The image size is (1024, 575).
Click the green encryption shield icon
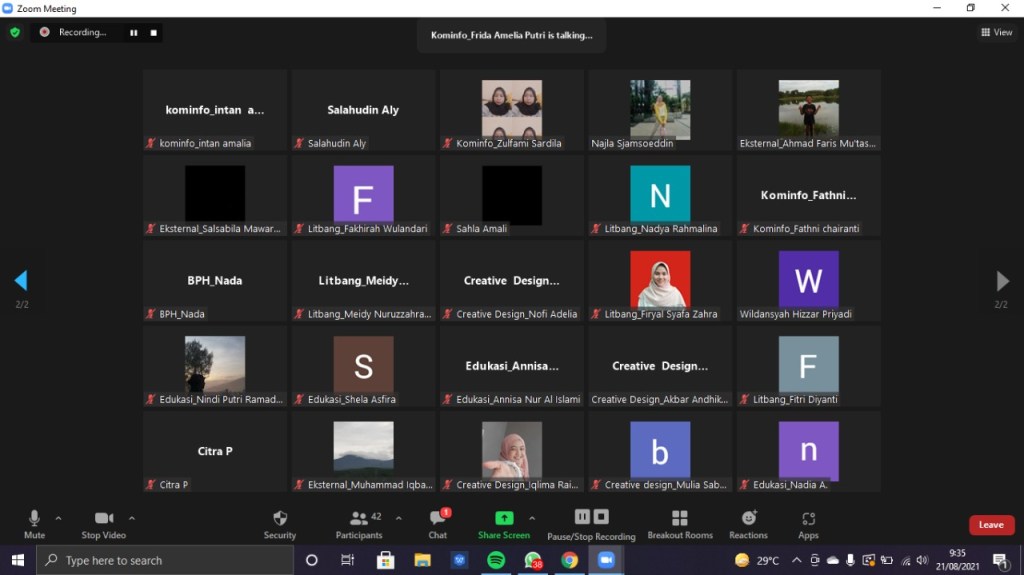(x=15, y=32)
